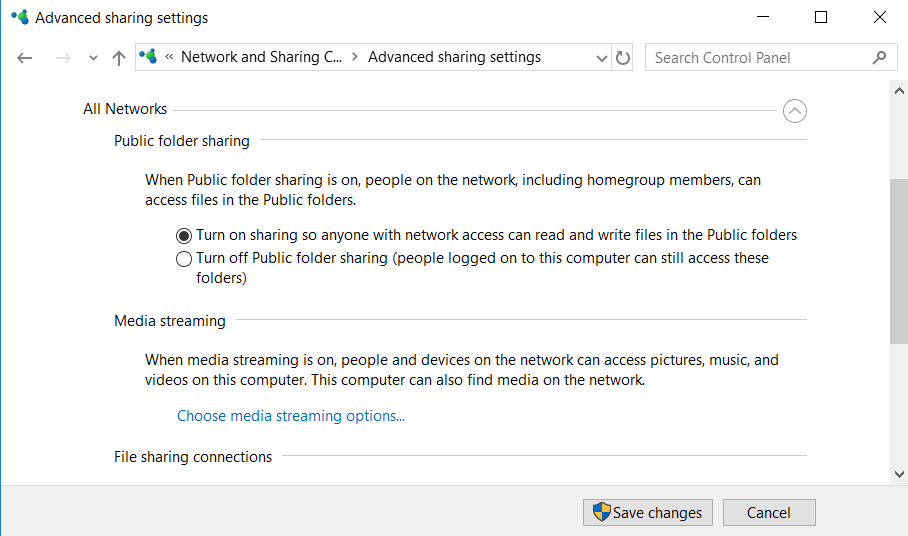908x536 pixels.
Task: Click the File sharing connections heading
Action: [193, 457]
